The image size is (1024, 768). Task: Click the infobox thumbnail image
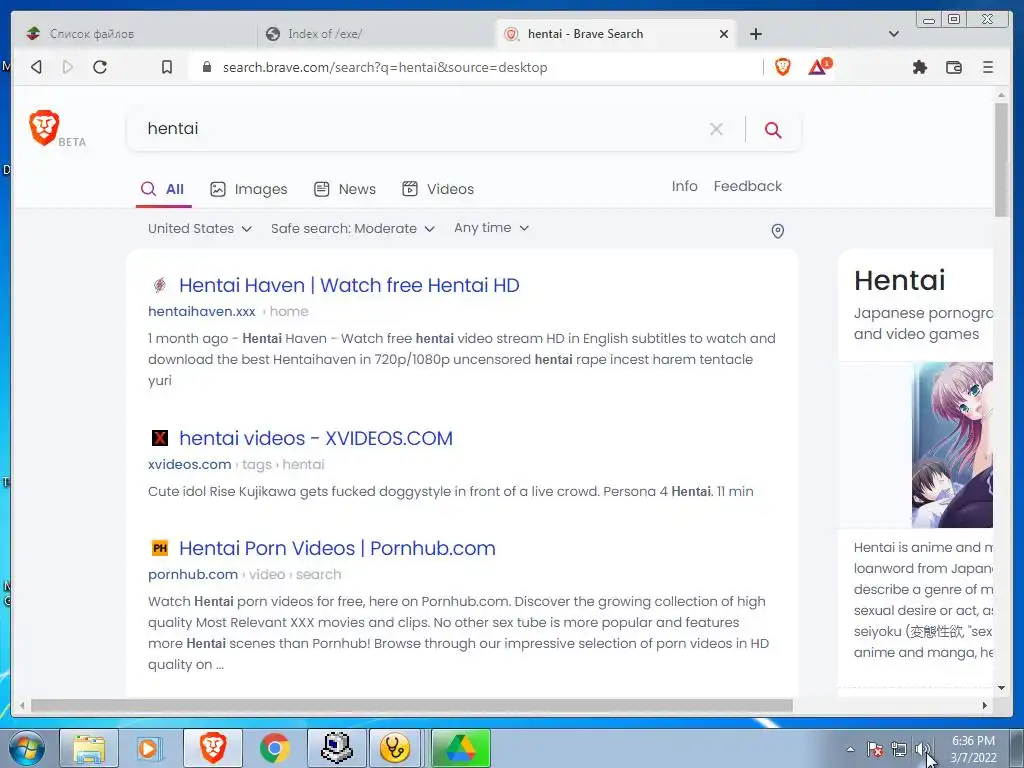tap(952, 445)
